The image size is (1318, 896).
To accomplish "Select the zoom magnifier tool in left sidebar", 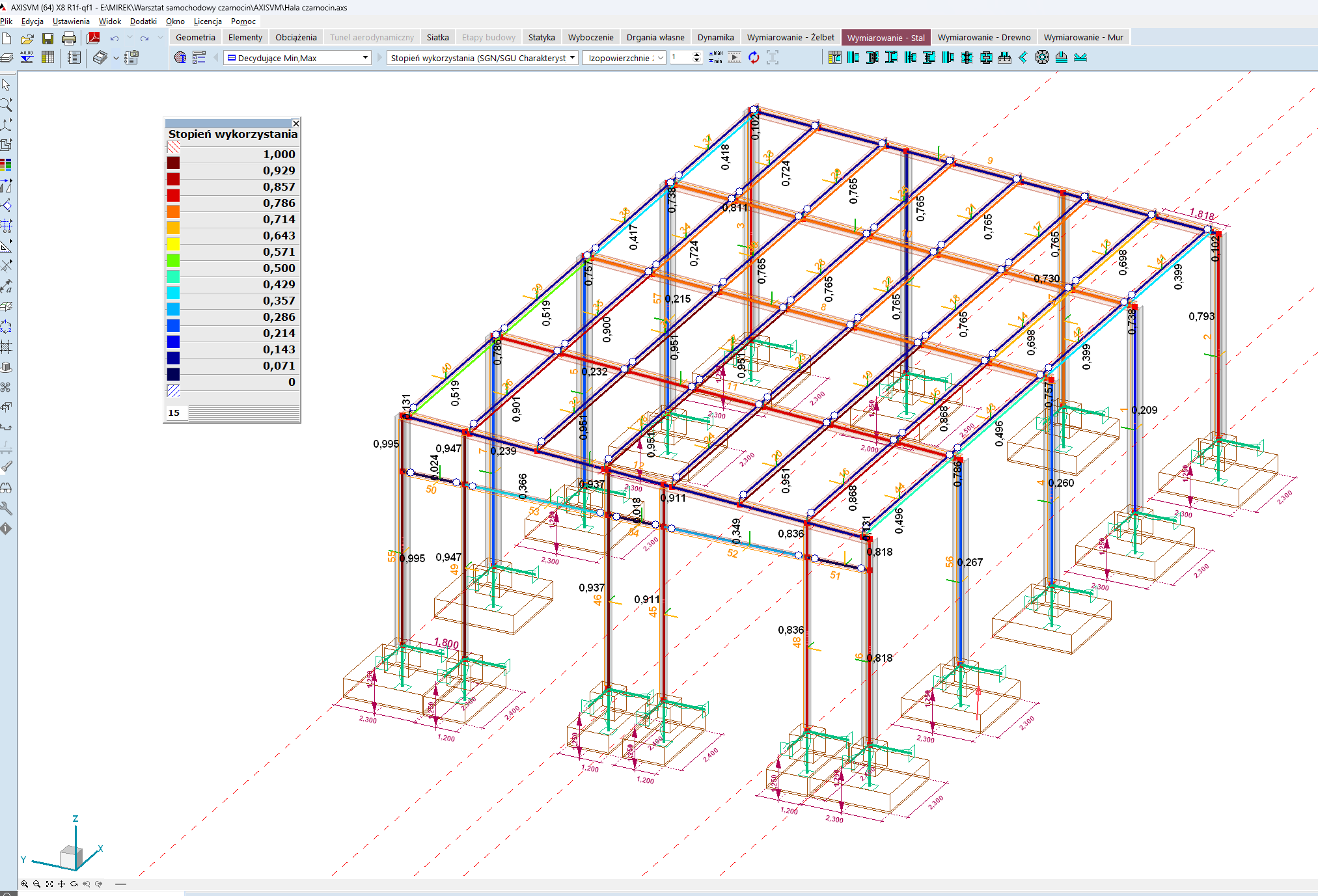I will point(7,104).
